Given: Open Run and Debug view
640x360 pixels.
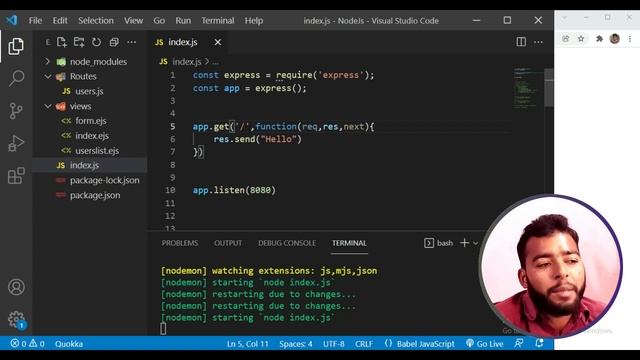Looking at the screenshot, I should point(16,143).
